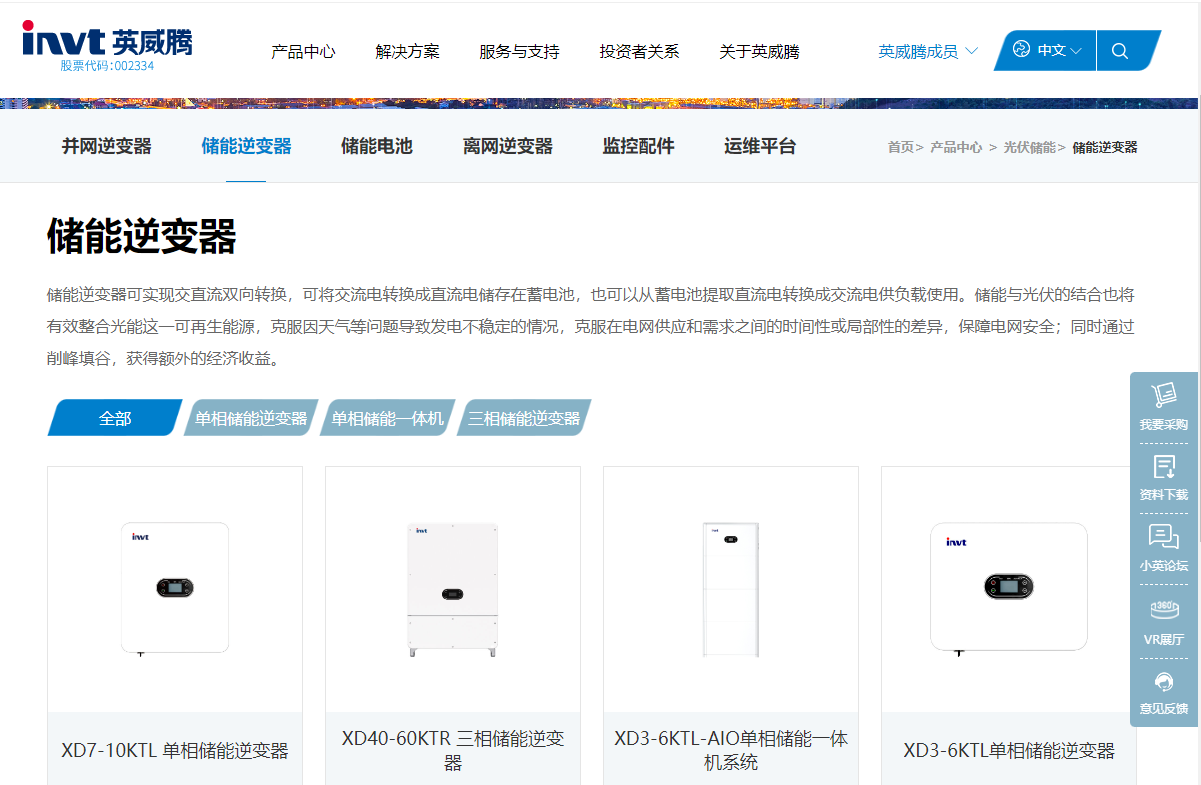
Task: Click the globe language icon
Action: [x=1021, y=49]
